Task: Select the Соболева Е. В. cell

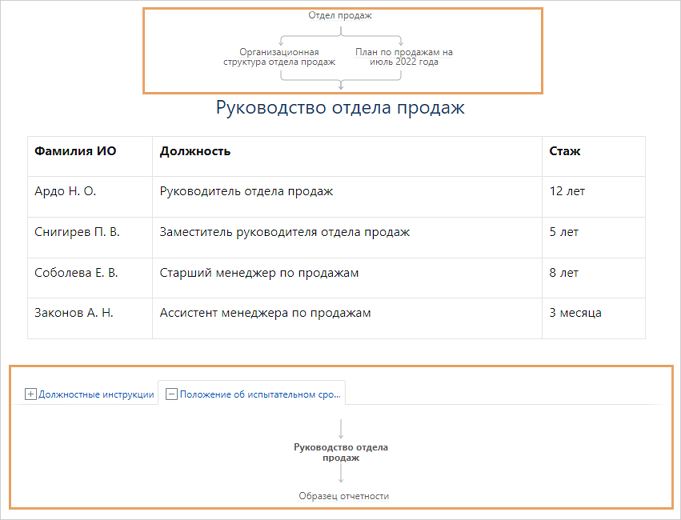Action: (x=76, y=272)
